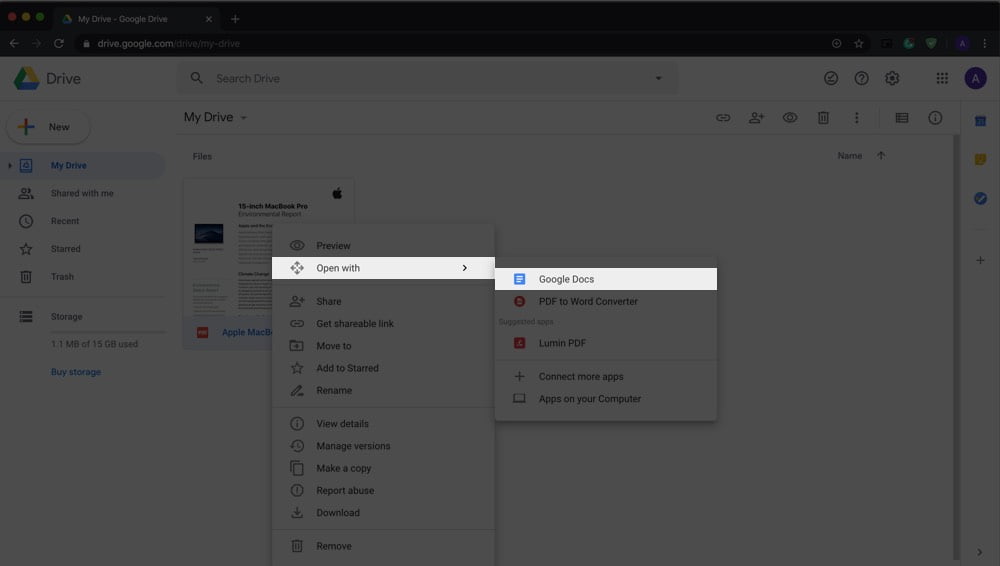Viewport: 1000px width, 566px height.
Task: Open View details option
Action: click(x=383, y=424)
